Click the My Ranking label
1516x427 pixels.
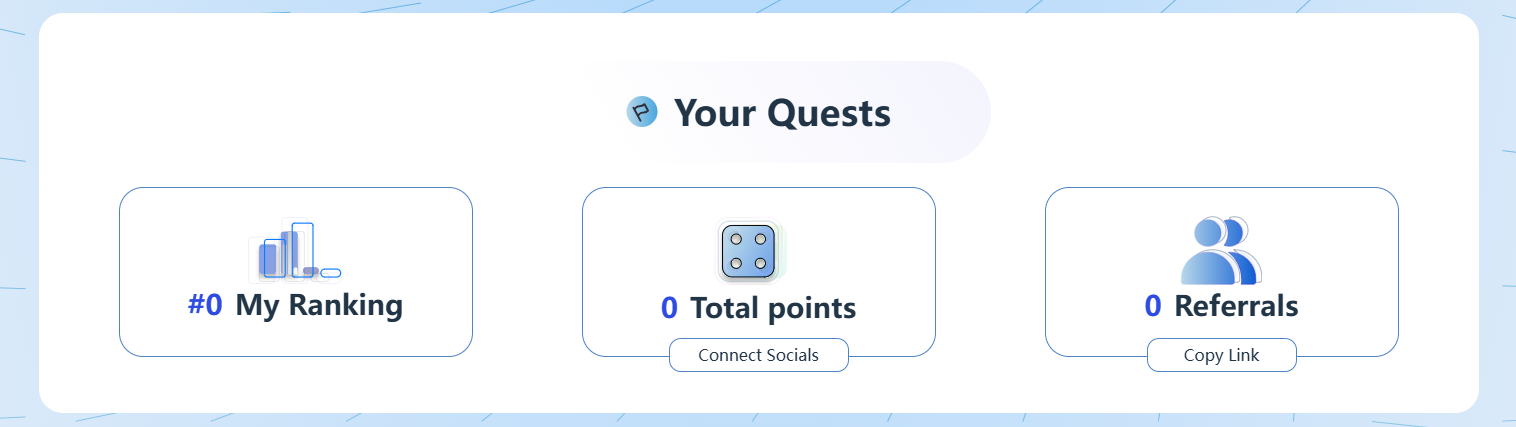click(319, 306)
